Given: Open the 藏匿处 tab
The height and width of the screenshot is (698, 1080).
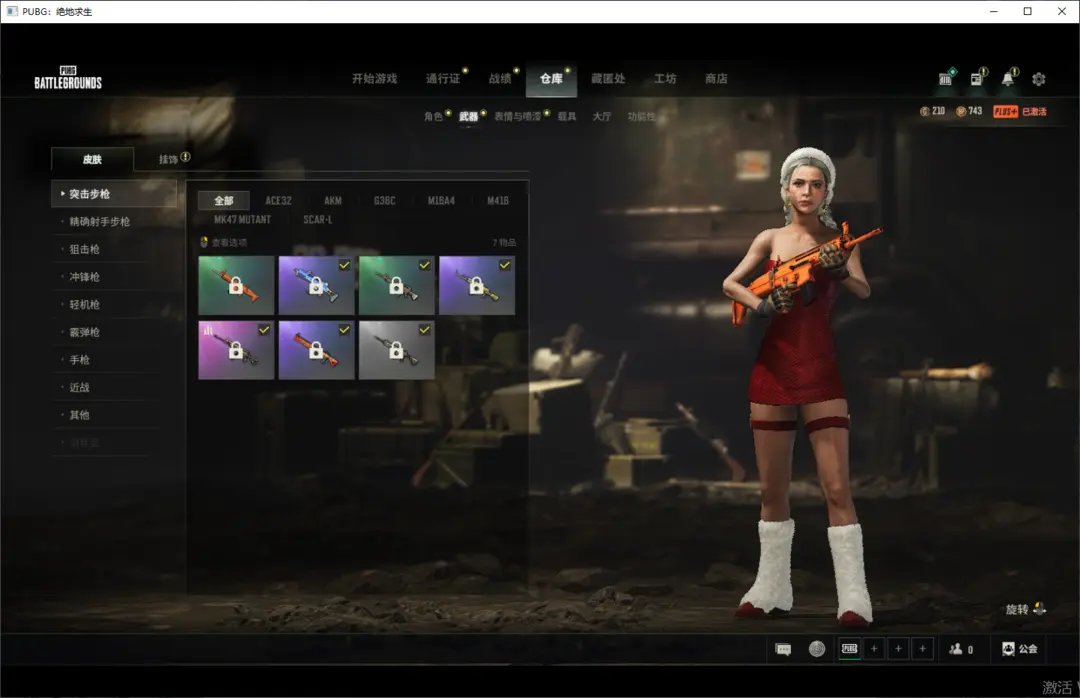Looking at the screenshot, I should click(x=608, y=79).
